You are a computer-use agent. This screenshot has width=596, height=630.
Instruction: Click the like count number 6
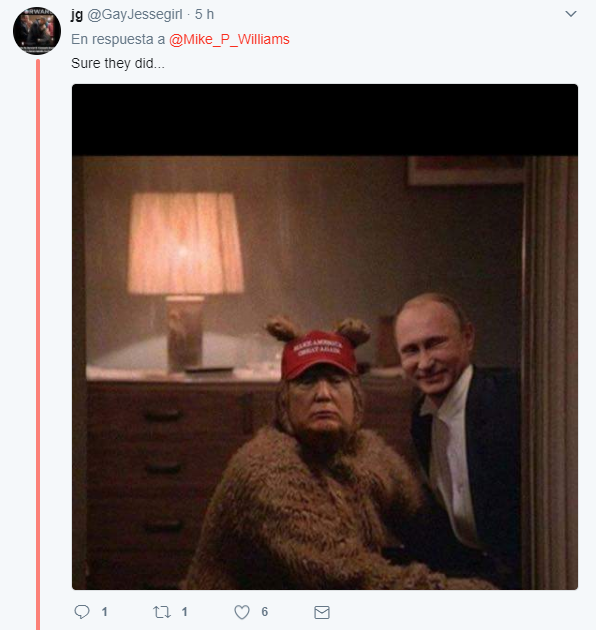[264, 612]
